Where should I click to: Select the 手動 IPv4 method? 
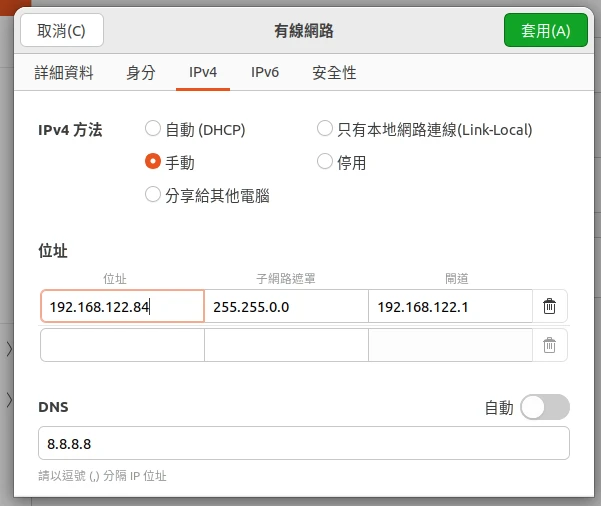click(153, 161)
